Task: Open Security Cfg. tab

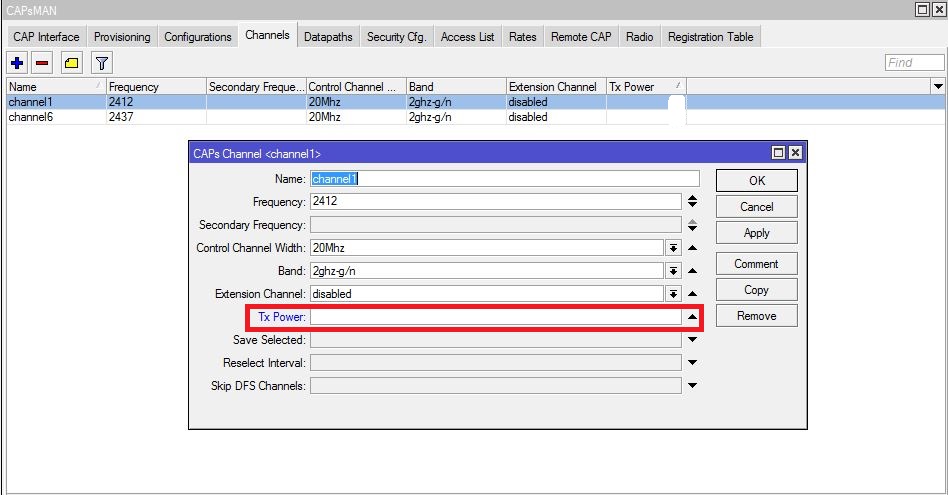Action: (397, 37)
